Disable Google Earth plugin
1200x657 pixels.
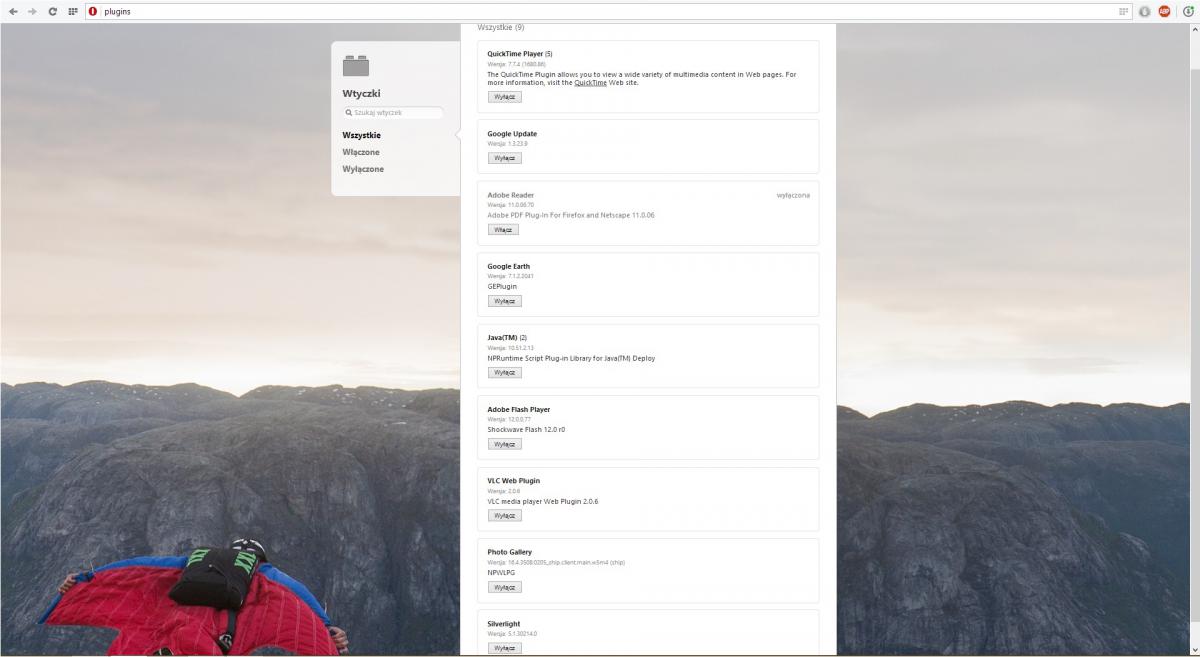[504, 301]
